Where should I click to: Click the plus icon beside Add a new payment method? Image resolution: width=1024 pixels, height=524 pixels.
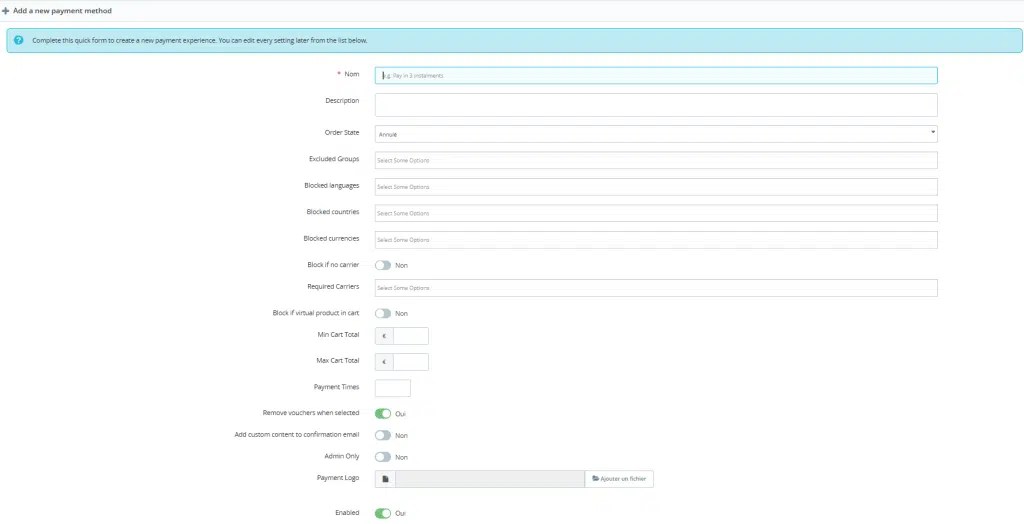click(x=6, y=11)
